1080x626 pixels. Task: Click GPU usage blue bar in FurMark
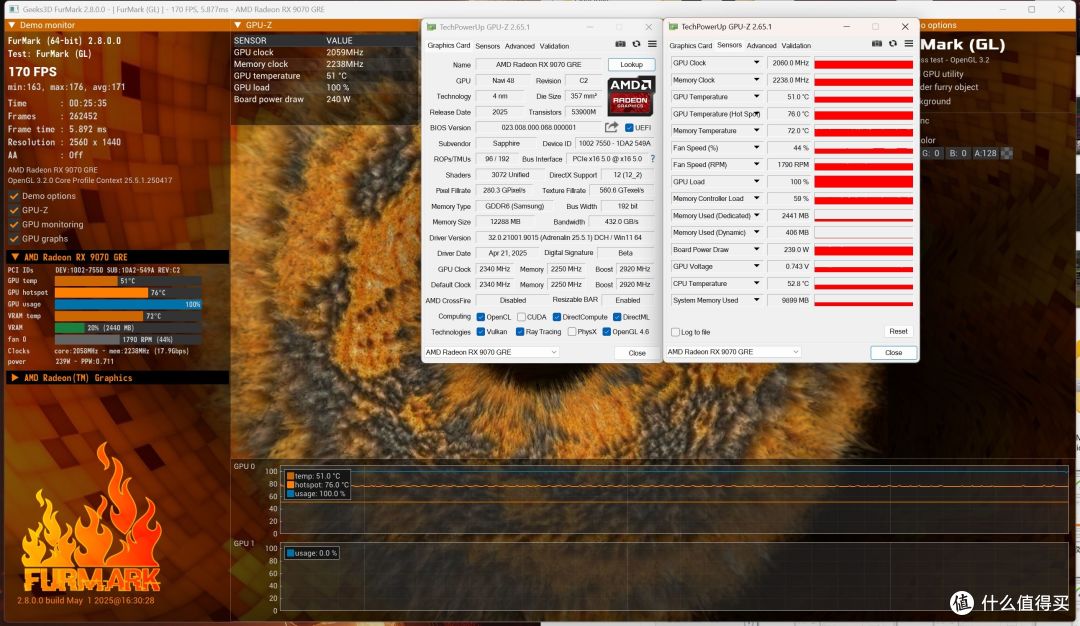point(128,304)
